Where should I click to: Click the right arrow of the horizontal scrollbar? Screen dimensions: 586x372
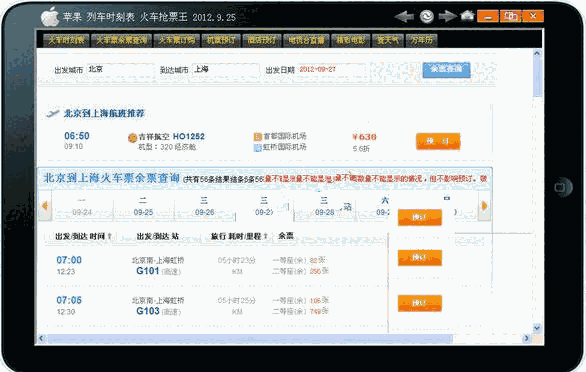527,338
